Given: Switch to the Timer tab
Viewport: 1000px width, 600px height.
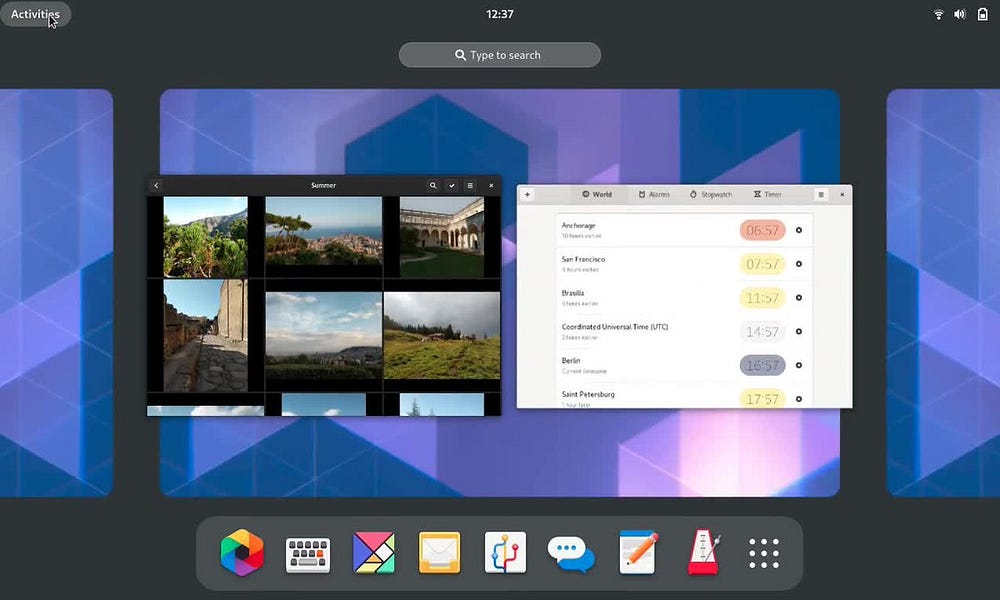Looking at the screenshot, I should (x=768, y=194).
